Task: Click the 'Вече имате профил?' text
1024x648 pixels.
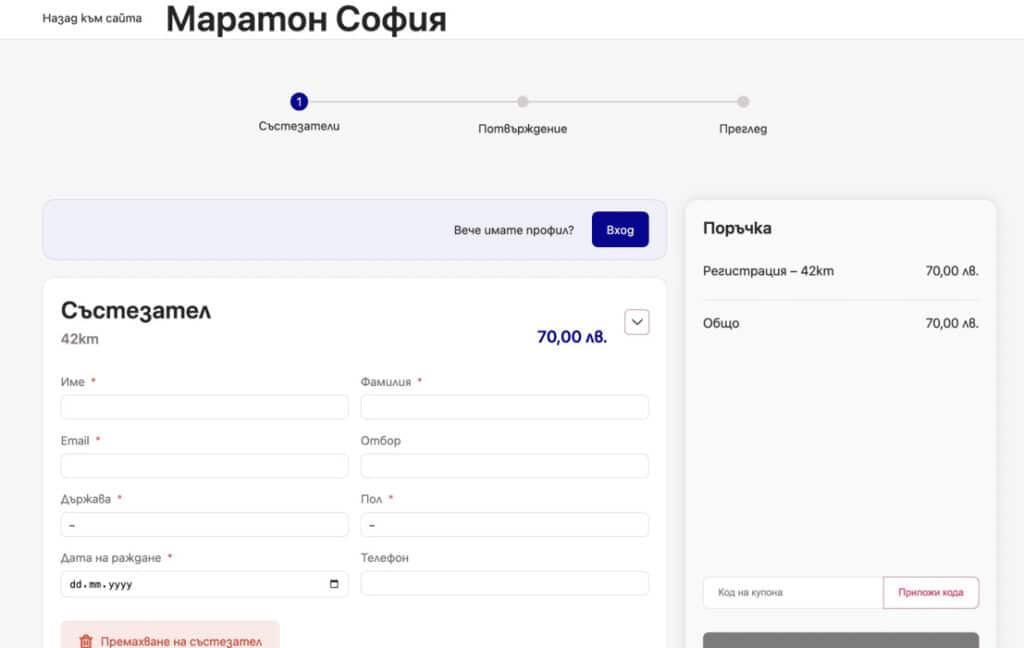Action: (x=514, y=230)
